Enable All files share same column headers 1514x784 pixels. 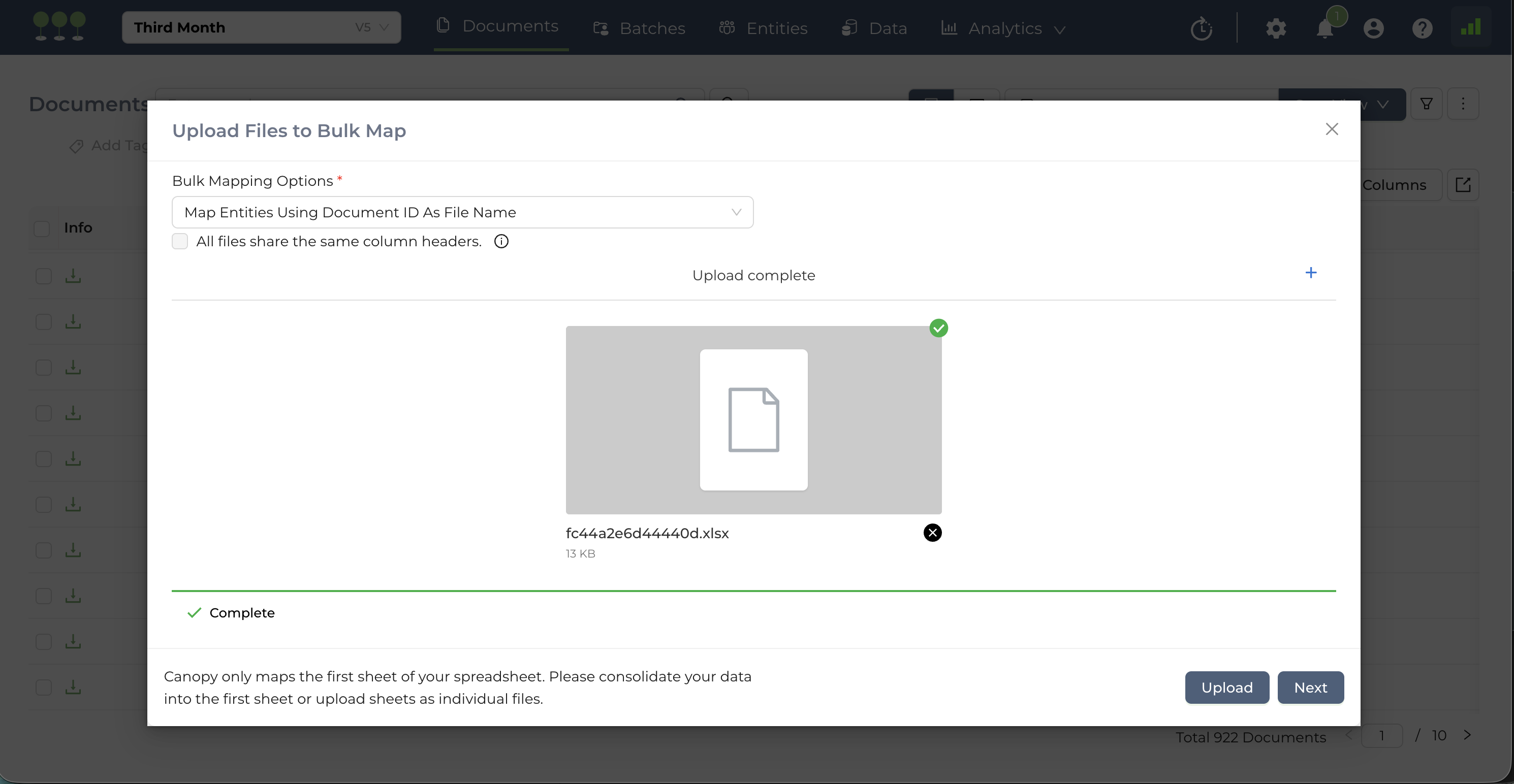point(180,241)
